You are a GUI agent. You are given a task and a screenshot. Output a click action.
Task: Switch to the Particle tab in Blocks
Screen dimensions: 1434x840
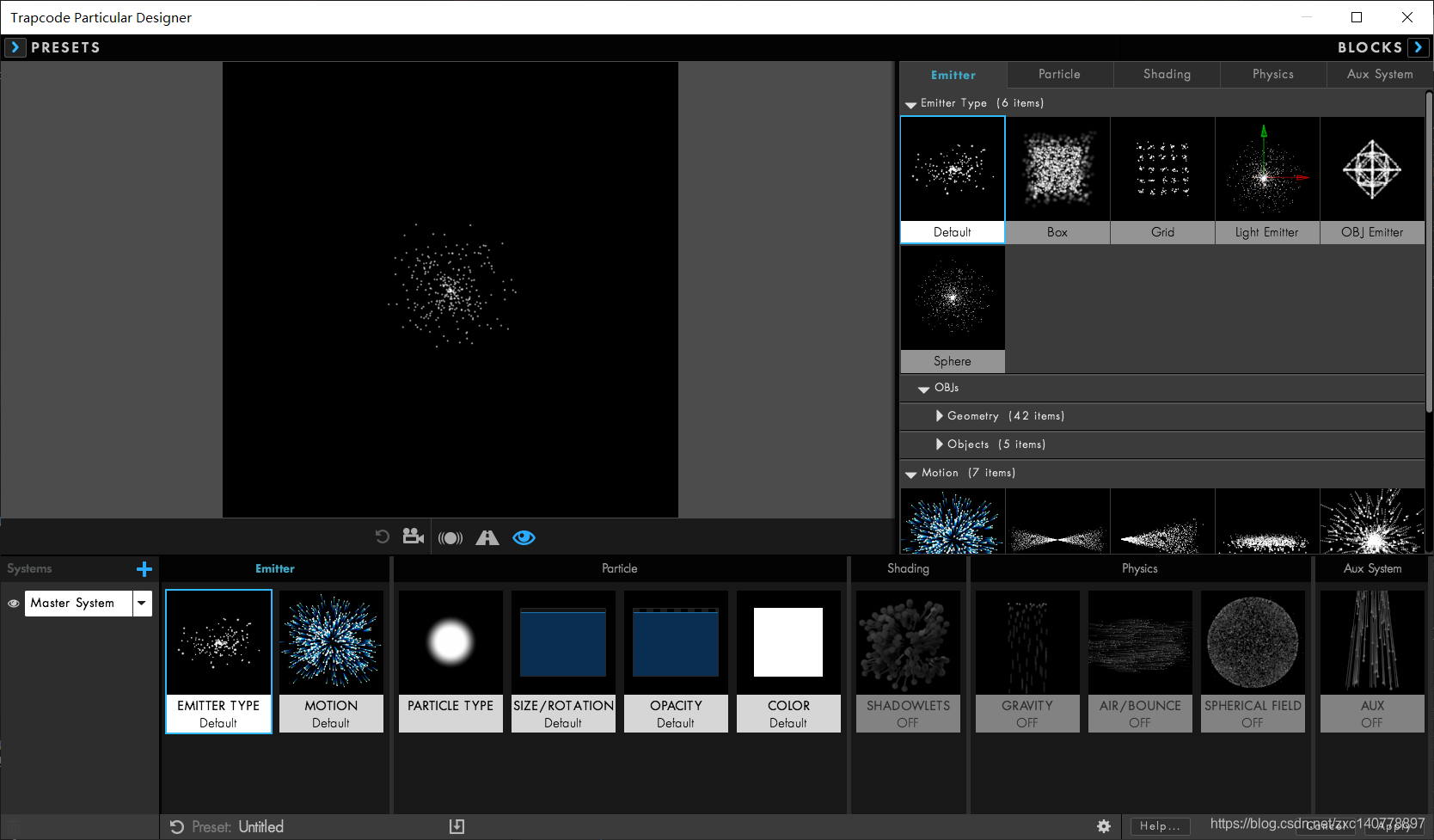click(1059, 75)
